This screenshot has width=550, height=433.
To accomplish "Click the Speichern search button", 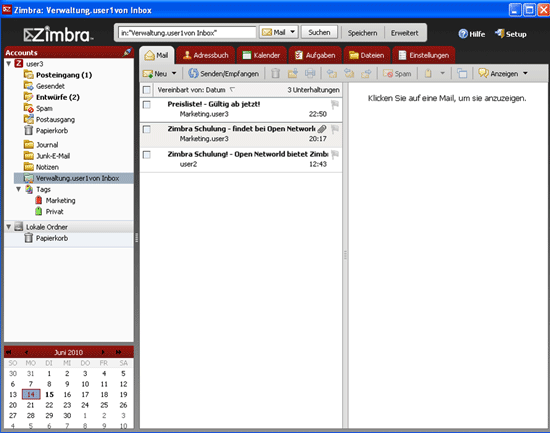I will click(362, 33).
